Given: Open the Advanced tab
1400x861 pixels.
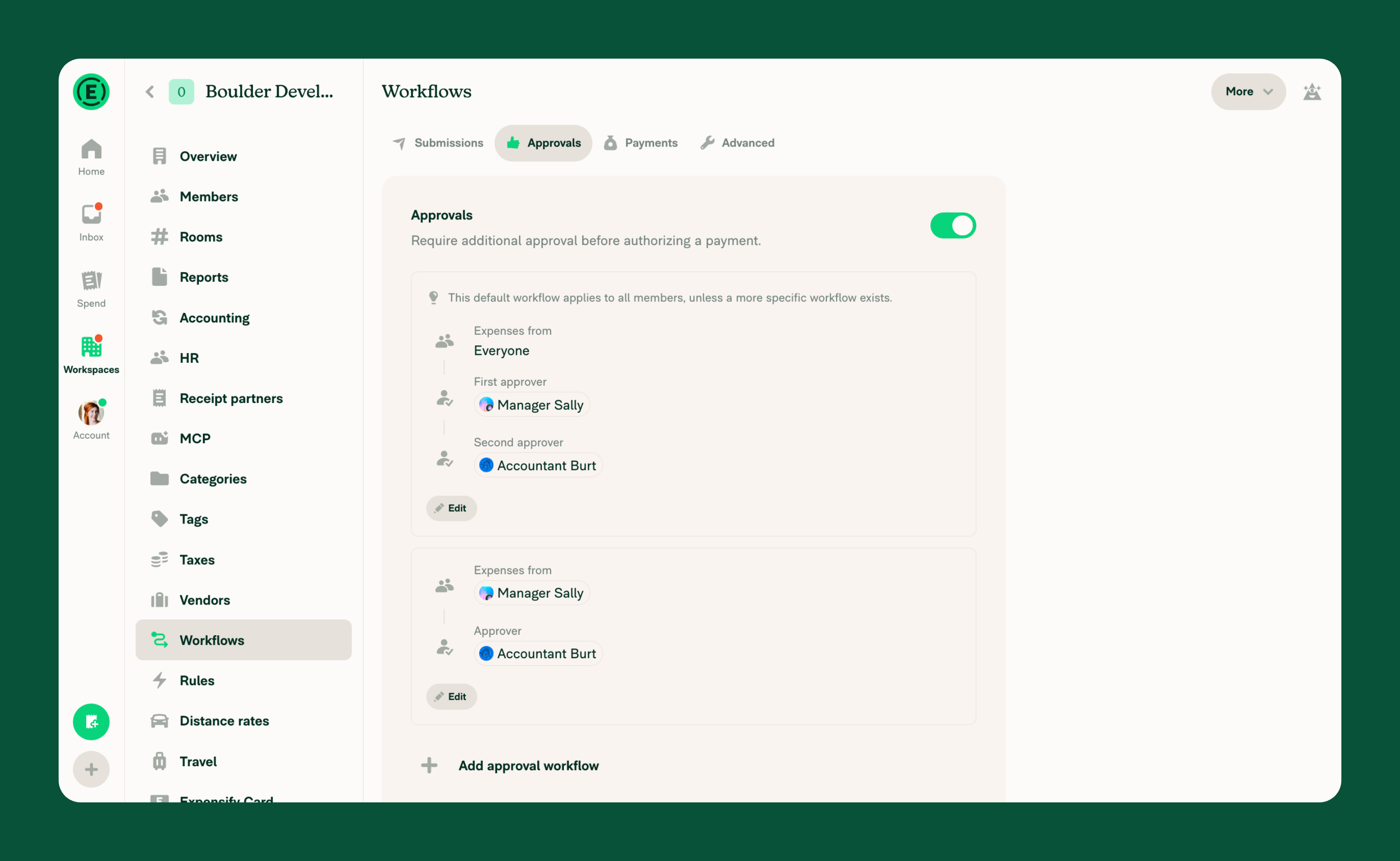Looking at the screenshot, I should [x=738, y=143].
